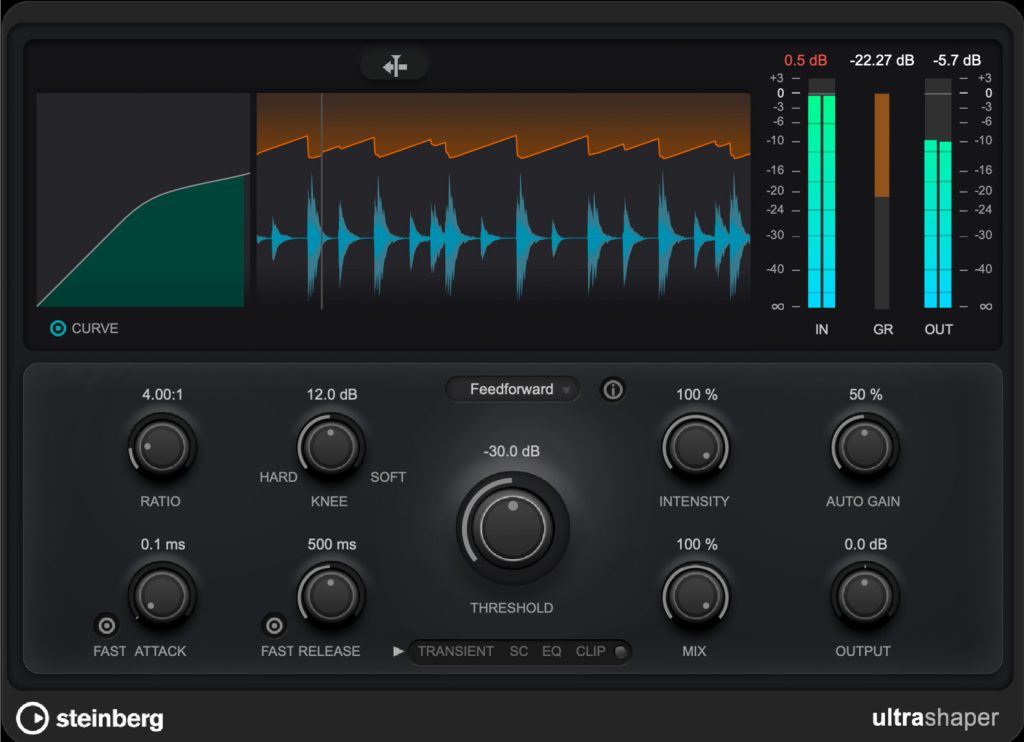Click the Threshold value -30.0 dB field
Viewport: 1024px width, 742px height.
pyautogui.click(x=512, y=451)
